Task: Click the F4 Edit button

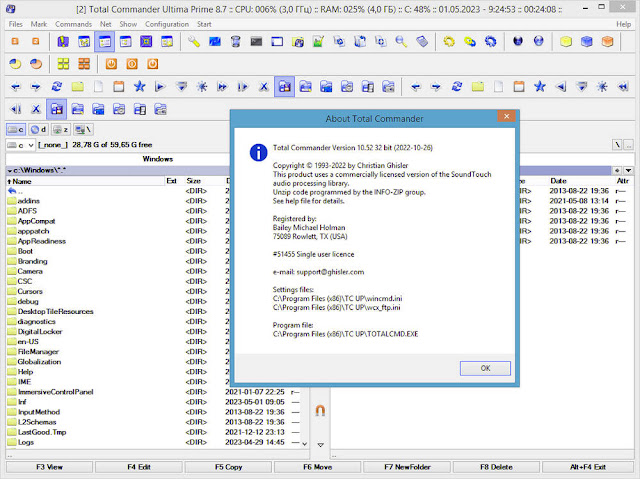Action: 139,467
